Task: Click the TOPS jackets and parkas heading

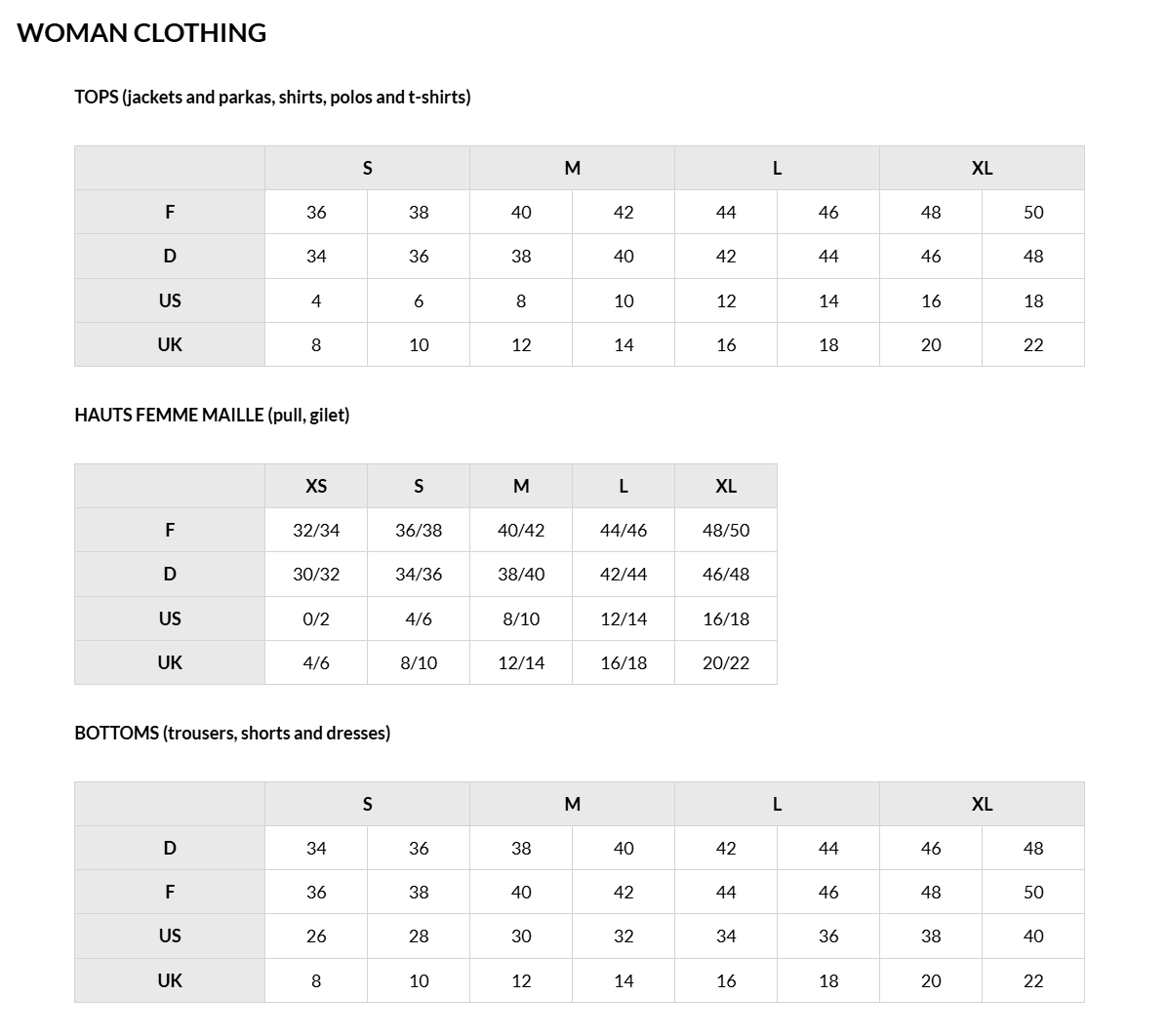Action: point(272,97)
